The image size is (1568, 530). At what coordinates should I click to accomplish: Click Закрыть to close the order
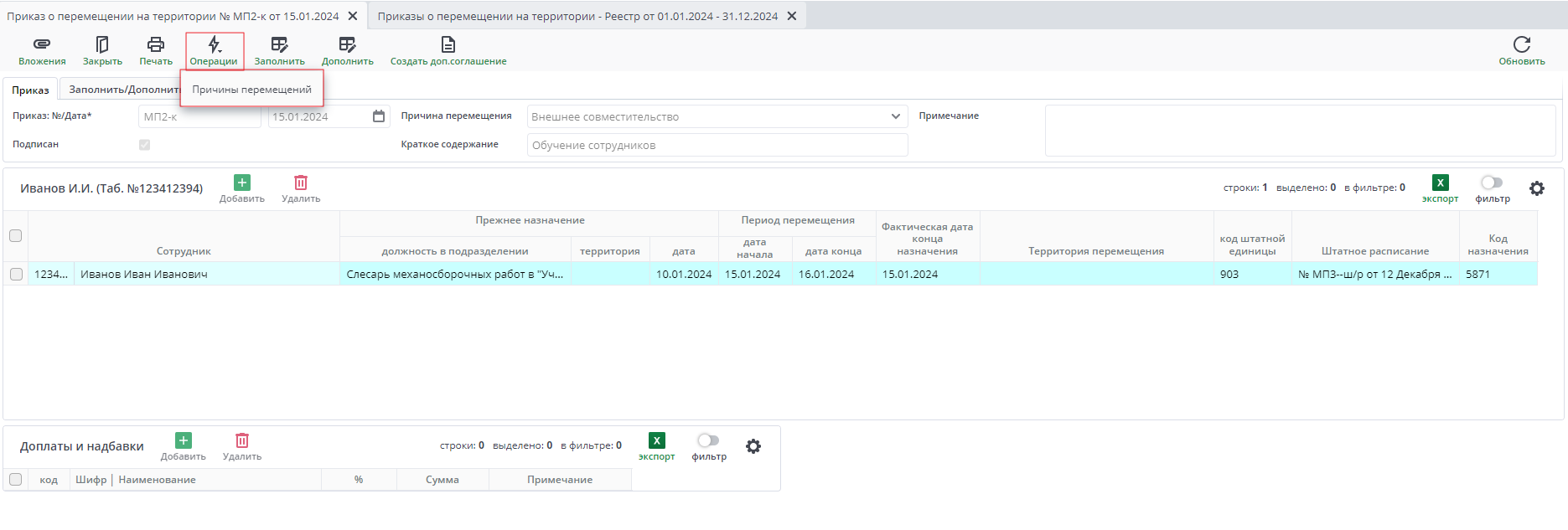102,45
